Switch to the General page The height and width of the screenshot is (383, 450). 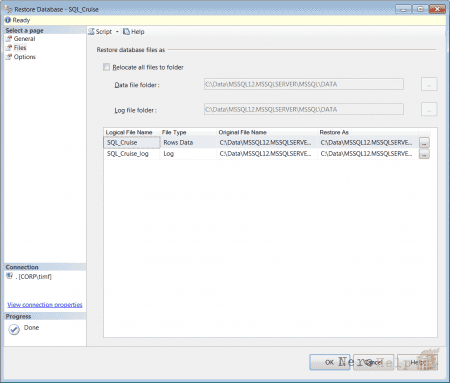[x=24, y=39]
